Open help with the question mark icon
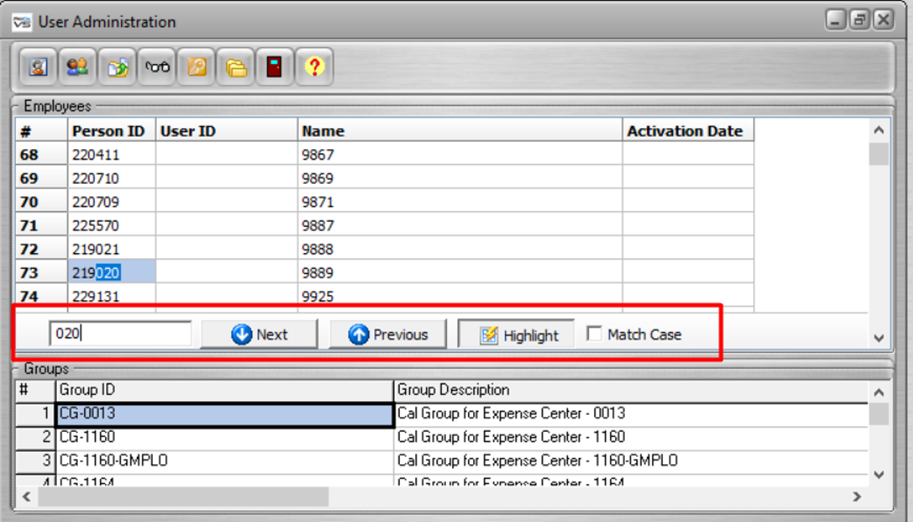This screenshot has width=913, height=522. (314, 67)
